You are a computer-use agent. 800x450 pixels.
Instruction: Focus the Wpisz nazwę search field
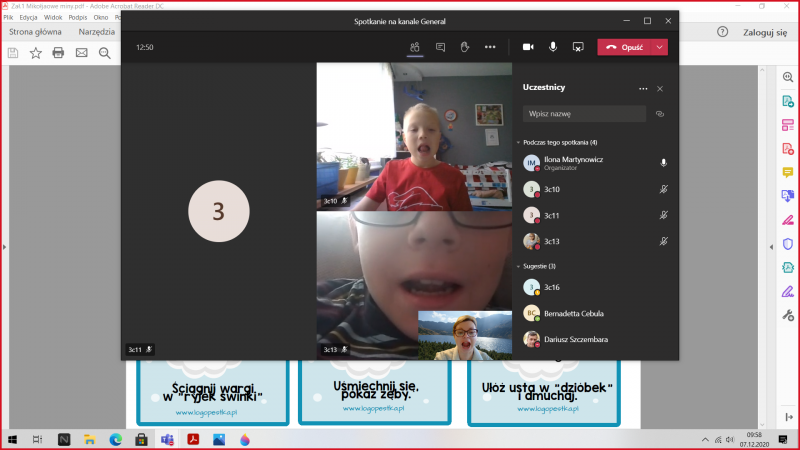(x=584, y=114)
